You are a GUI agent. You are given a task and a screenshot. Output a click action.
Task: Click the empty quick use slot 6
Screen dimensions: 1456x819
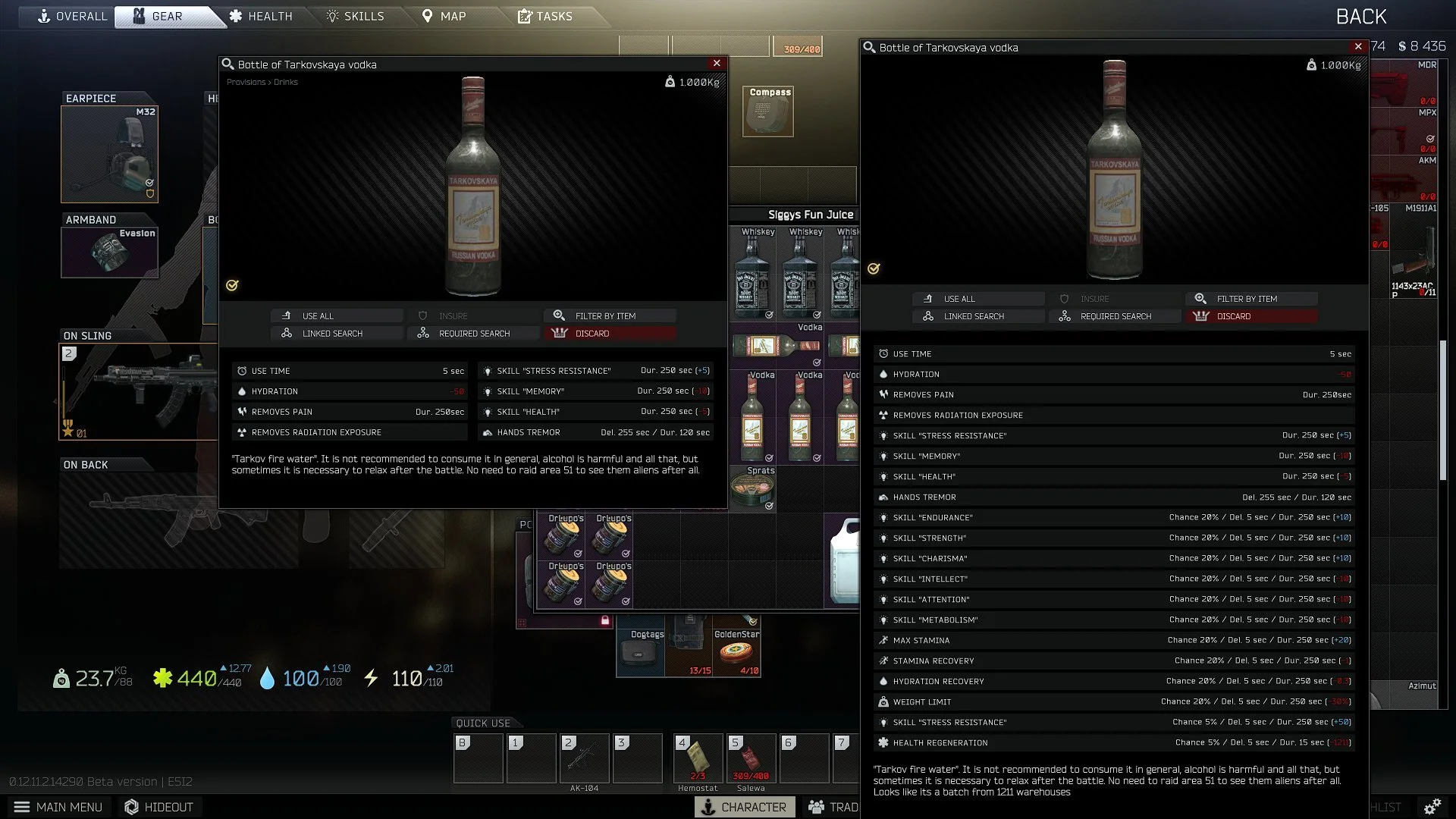coord(804,758)
